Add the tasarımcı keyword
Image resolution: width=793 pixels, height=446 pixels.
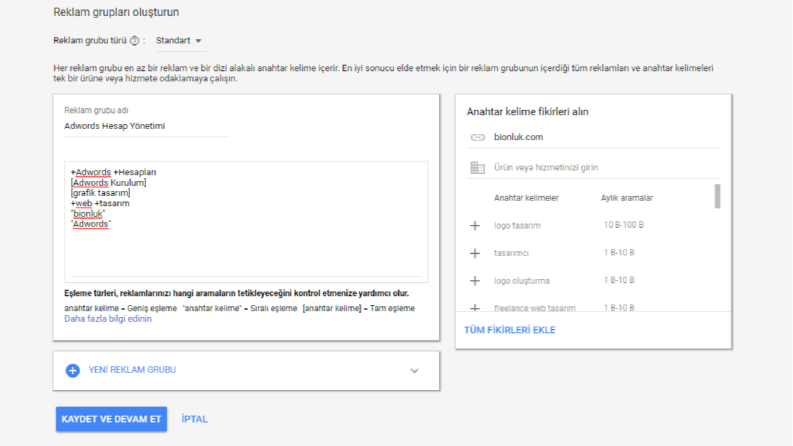pyautogui.click(x=475, y=253)
